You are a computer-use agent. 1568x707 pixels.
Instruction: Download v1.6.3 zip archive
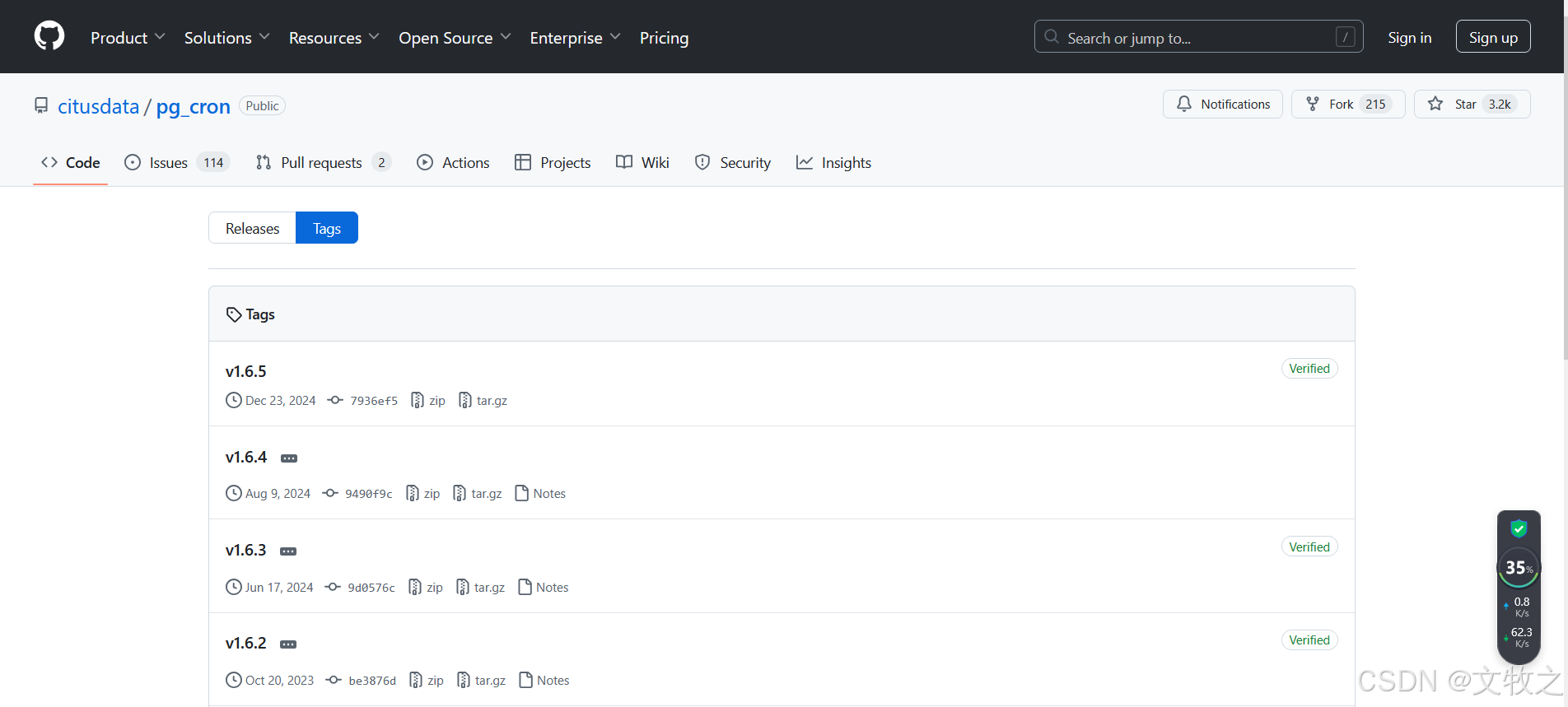(426, 588)
